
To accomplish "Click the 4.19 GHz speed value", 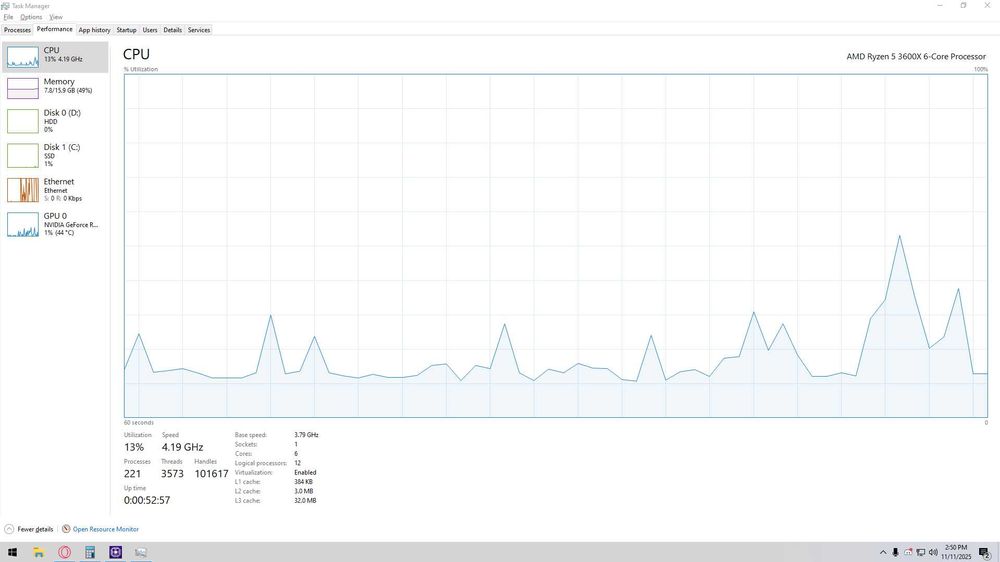I will click(x=182, y=447).
